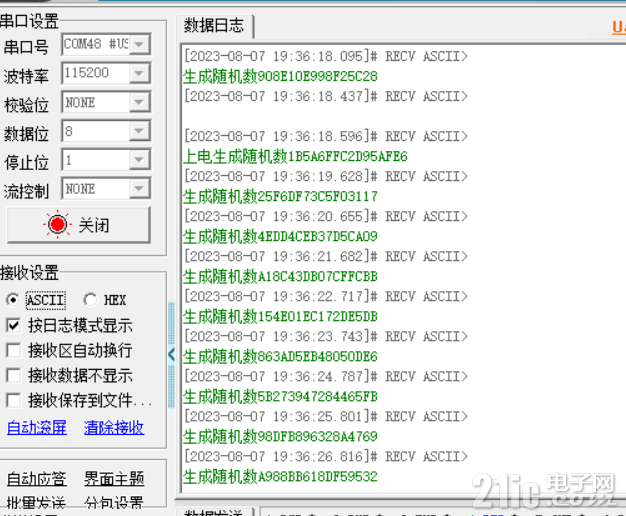Select the ASCII receive mode radio button

click(12, 300)
